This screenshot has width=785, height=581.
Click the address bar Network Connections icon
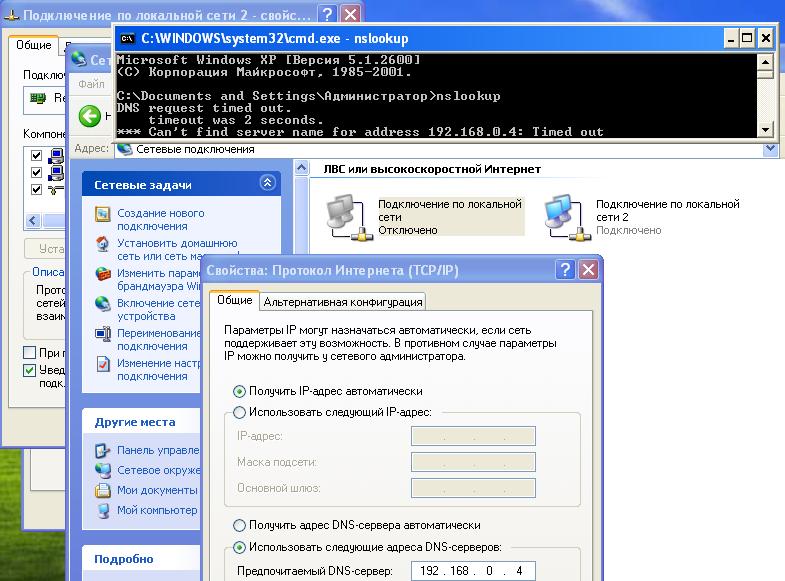pyautogui.click(x=125, y=149)
